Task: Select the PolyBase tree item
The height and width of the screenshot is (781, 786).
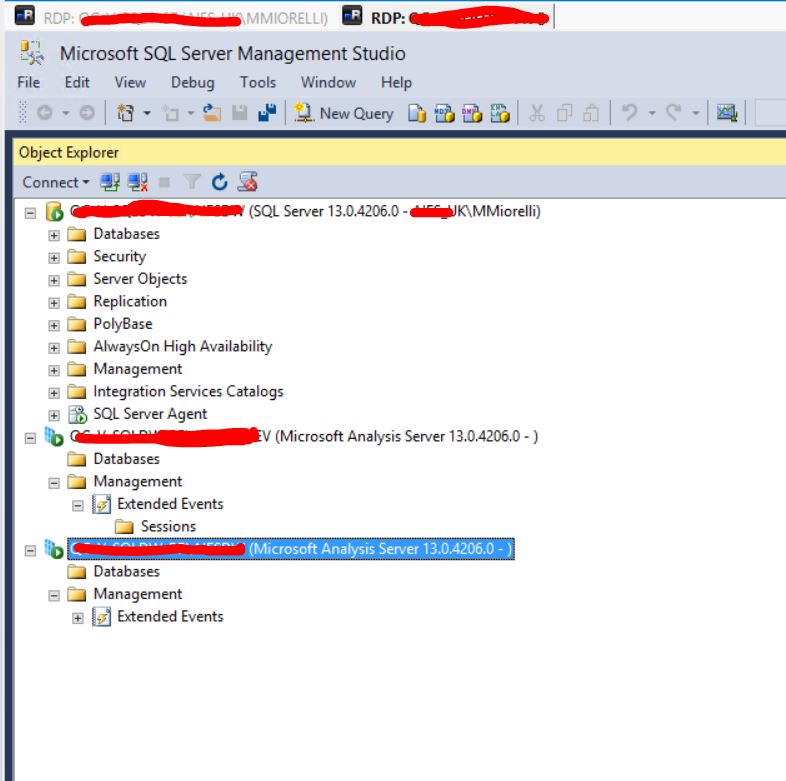Action: point(123,324)
